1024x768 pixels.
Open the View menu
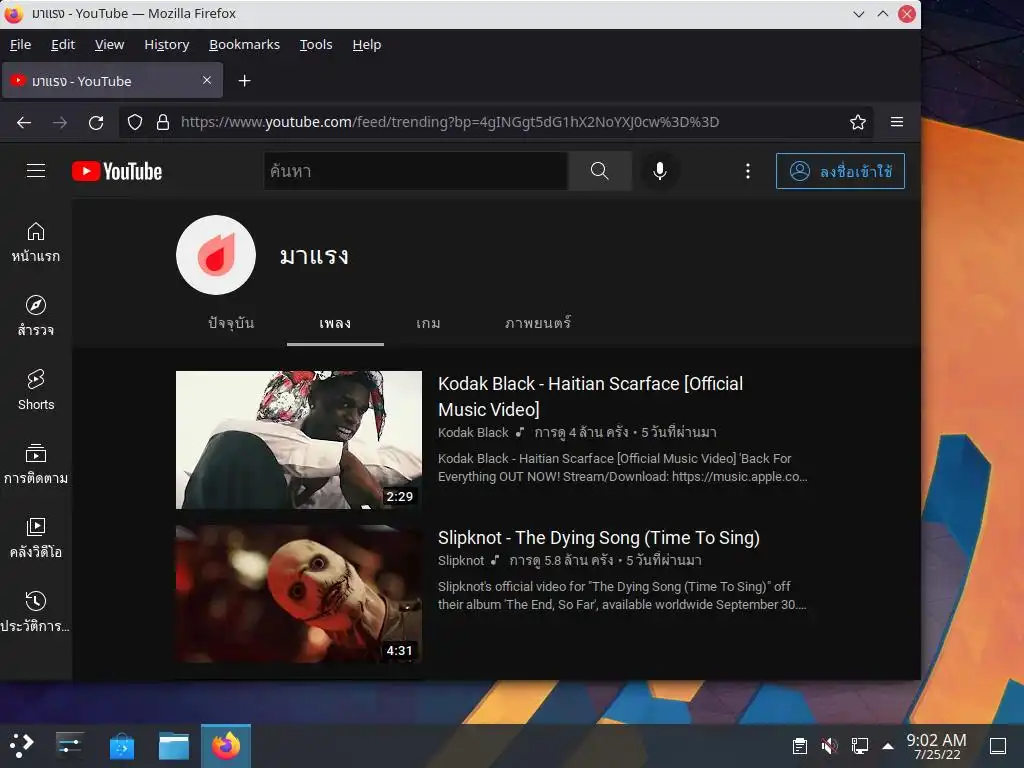(x=109, y=44)
